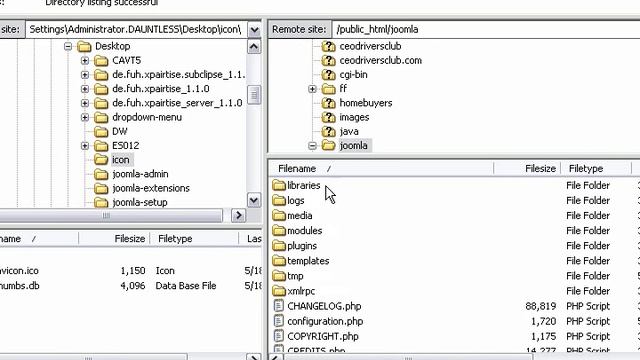Select the DW folder icon
The height and width of the screenshot is (360, 640).
[x=101, y=131]
